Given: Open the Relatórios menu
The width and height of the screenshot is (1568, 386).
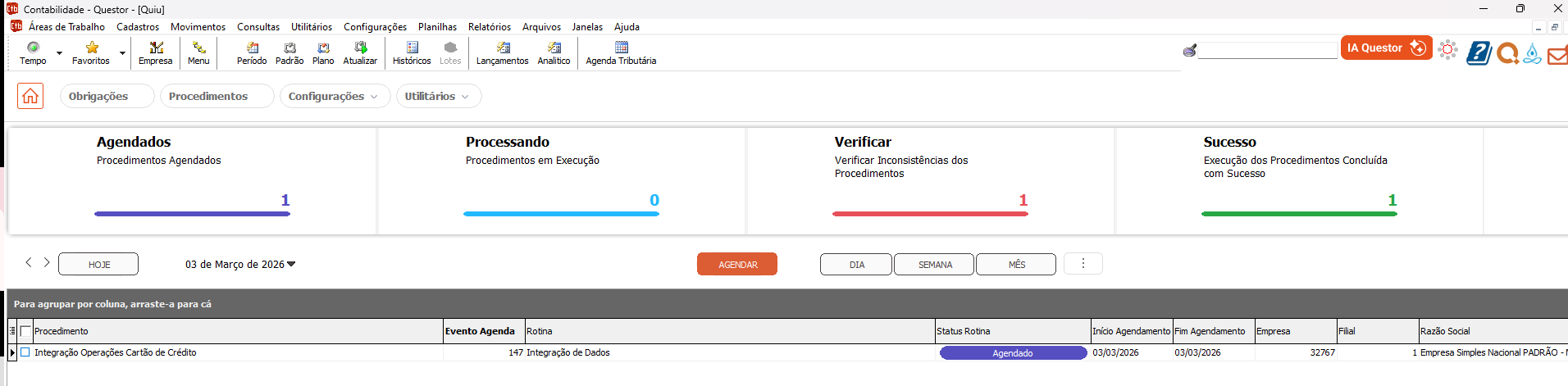Looking at the screenshot, I should pos(489,27).
